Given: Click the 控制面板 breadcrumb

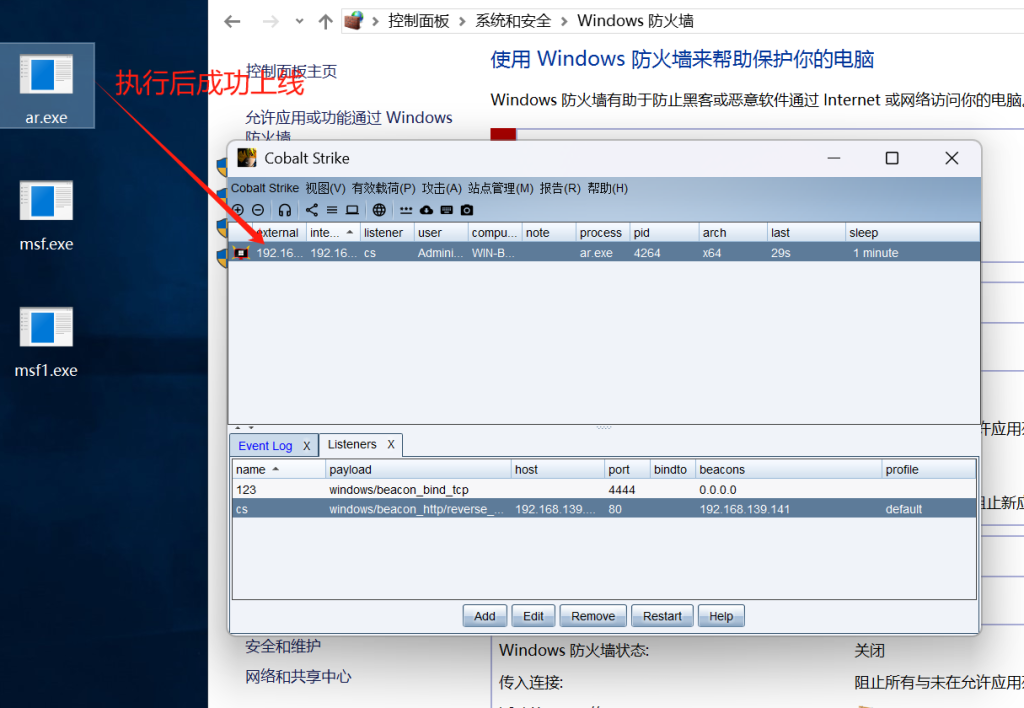Looking at the screenshot, I should coord(419,21).
